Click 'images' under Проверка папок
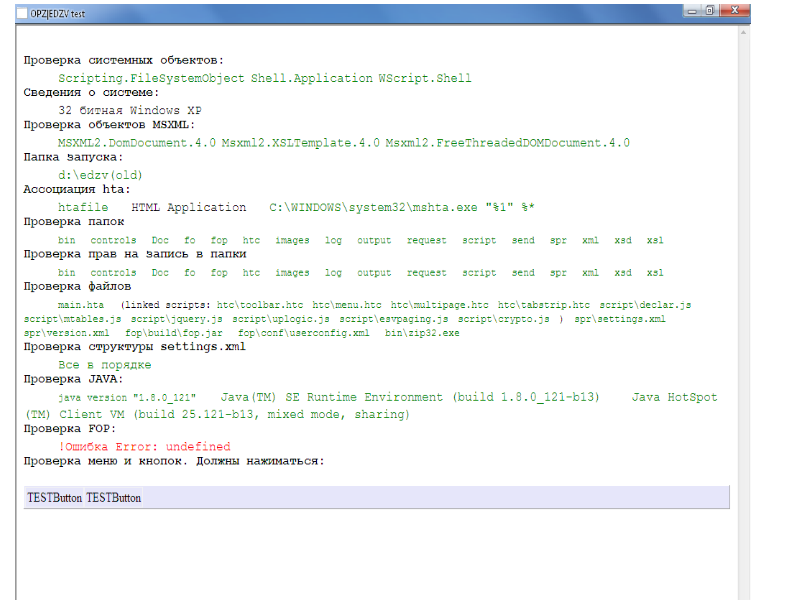The height and width of the screenshot is (600, 800). [x=292, y=240]
